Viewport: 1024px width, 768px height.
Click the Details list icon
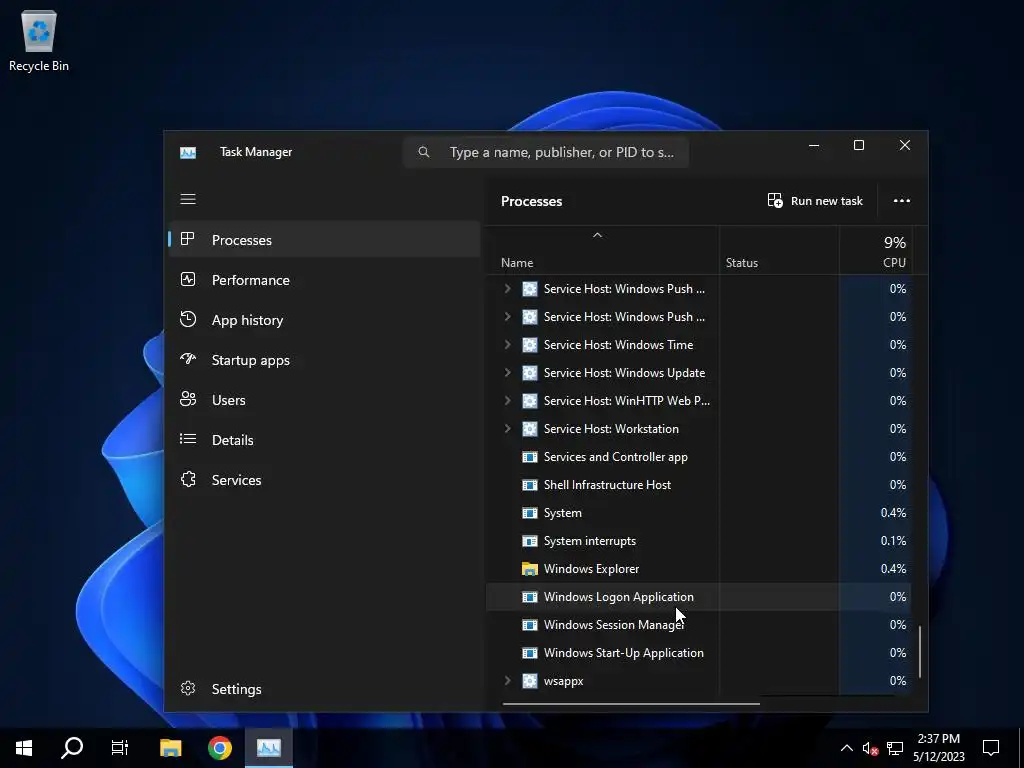tap(187, 439)
